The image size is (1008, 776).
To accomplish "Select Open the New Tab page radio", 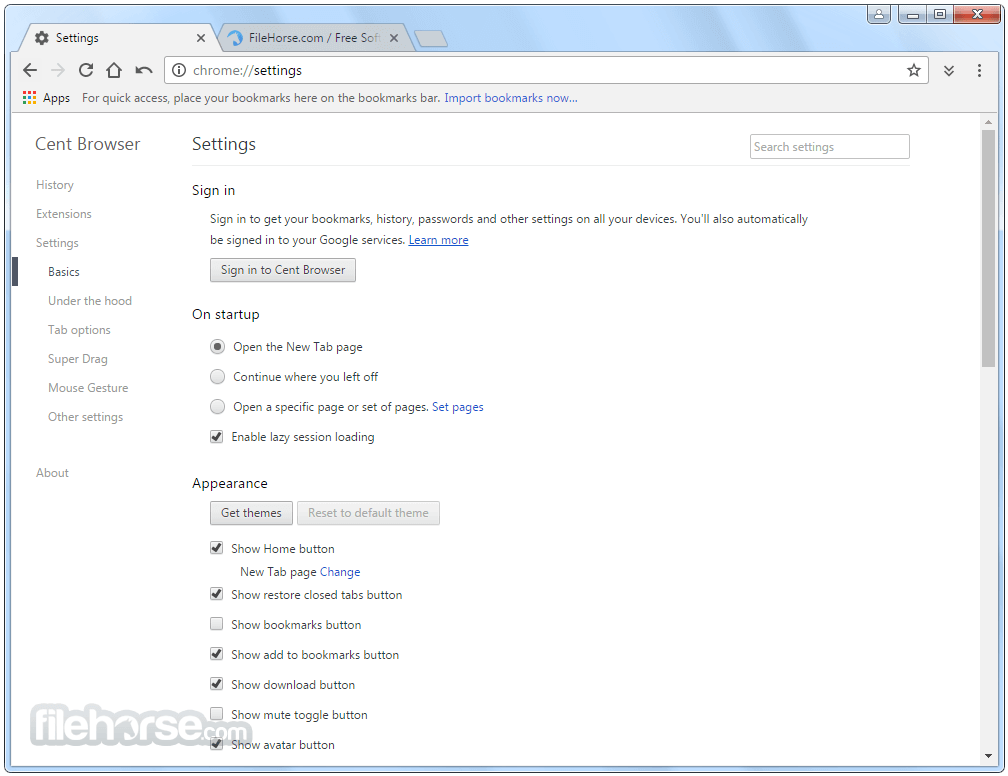I will 217,347.
